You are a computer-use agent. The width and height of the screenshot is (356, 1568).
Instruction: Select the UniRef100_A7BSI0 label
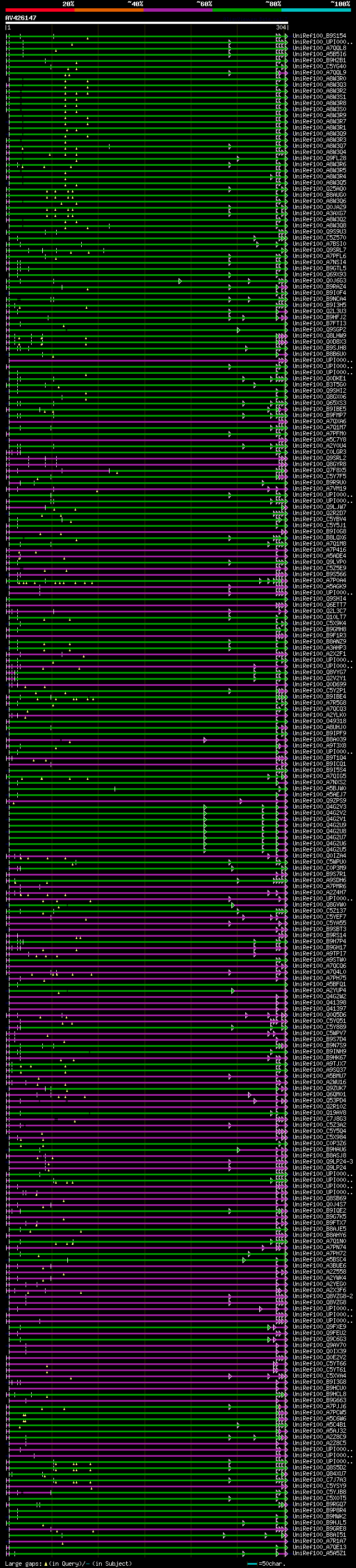(319, 244)
